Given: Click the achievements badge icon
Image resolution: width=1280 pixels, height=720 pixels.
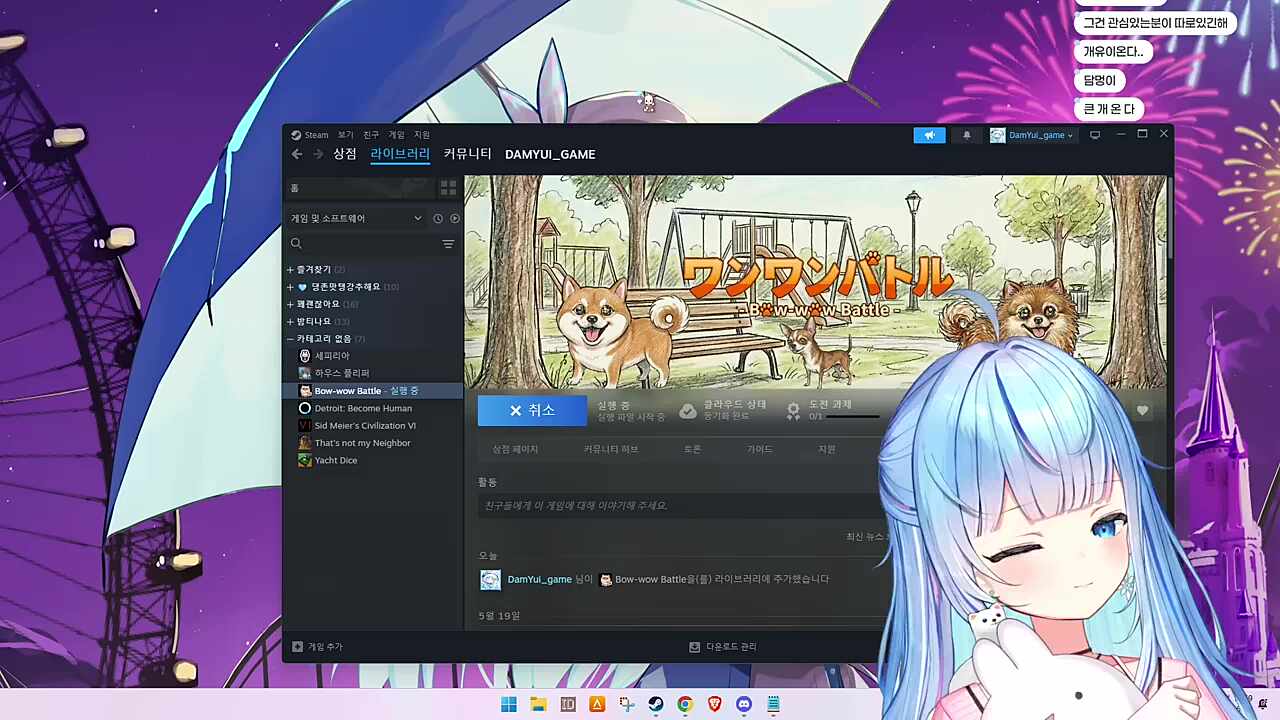Looking at the screenshot, I should [x=793, y=410].
